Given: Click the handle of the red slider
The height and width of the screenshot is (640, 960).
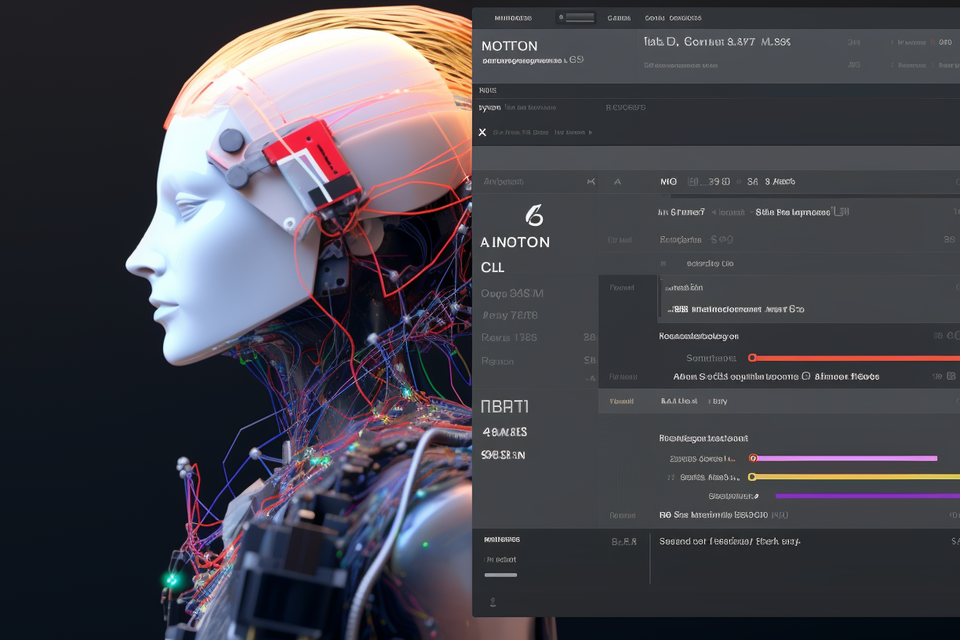Looking at the screenshot, I should (x=752, y=357).
